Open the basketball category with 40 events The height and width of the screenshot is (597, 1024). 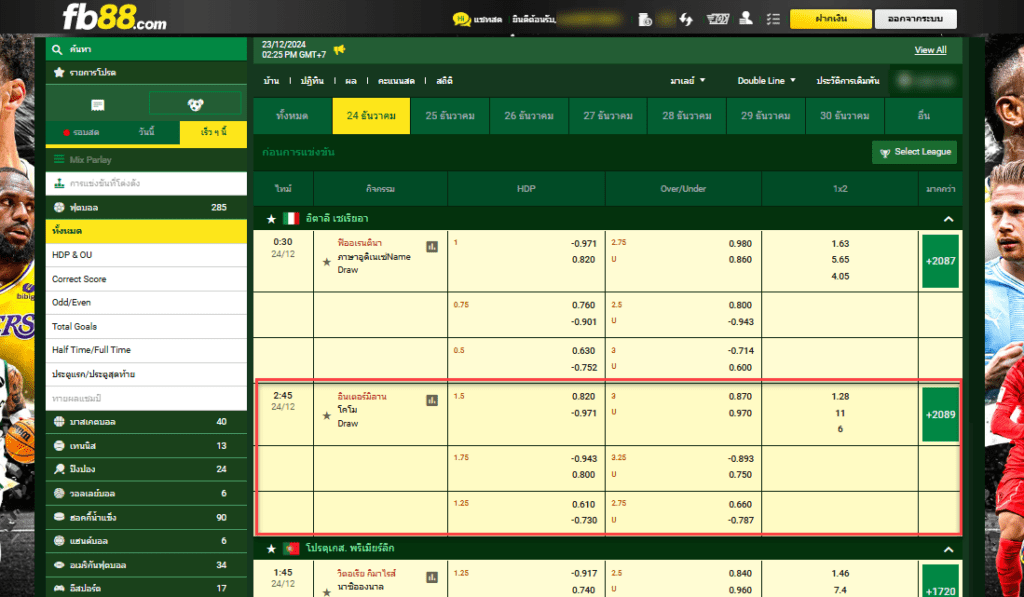click(146, 421)
